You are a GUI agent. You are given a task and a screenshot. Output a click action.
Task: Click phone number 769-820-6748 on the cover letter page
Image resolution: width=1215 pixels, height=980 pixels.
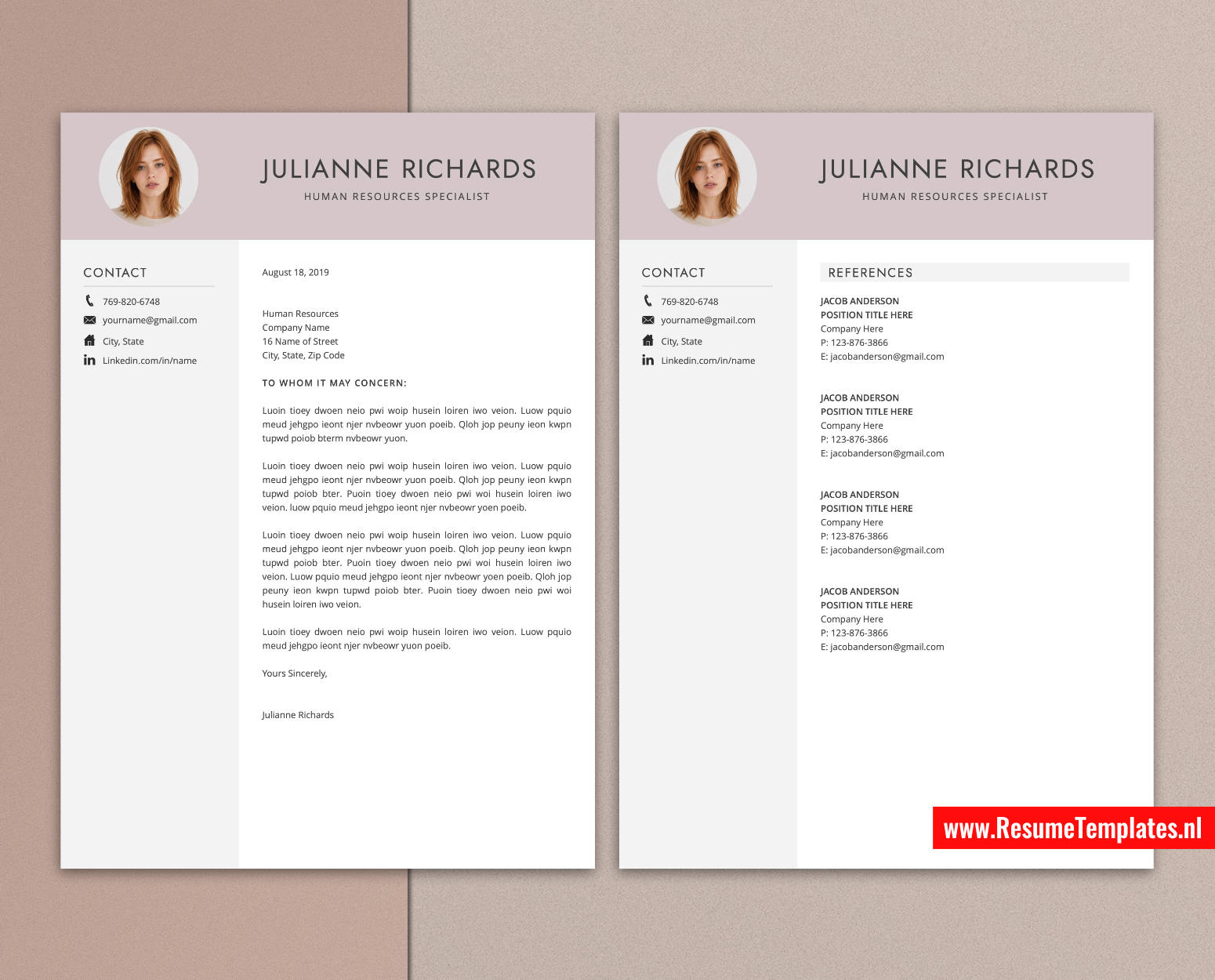click(131, 302)
